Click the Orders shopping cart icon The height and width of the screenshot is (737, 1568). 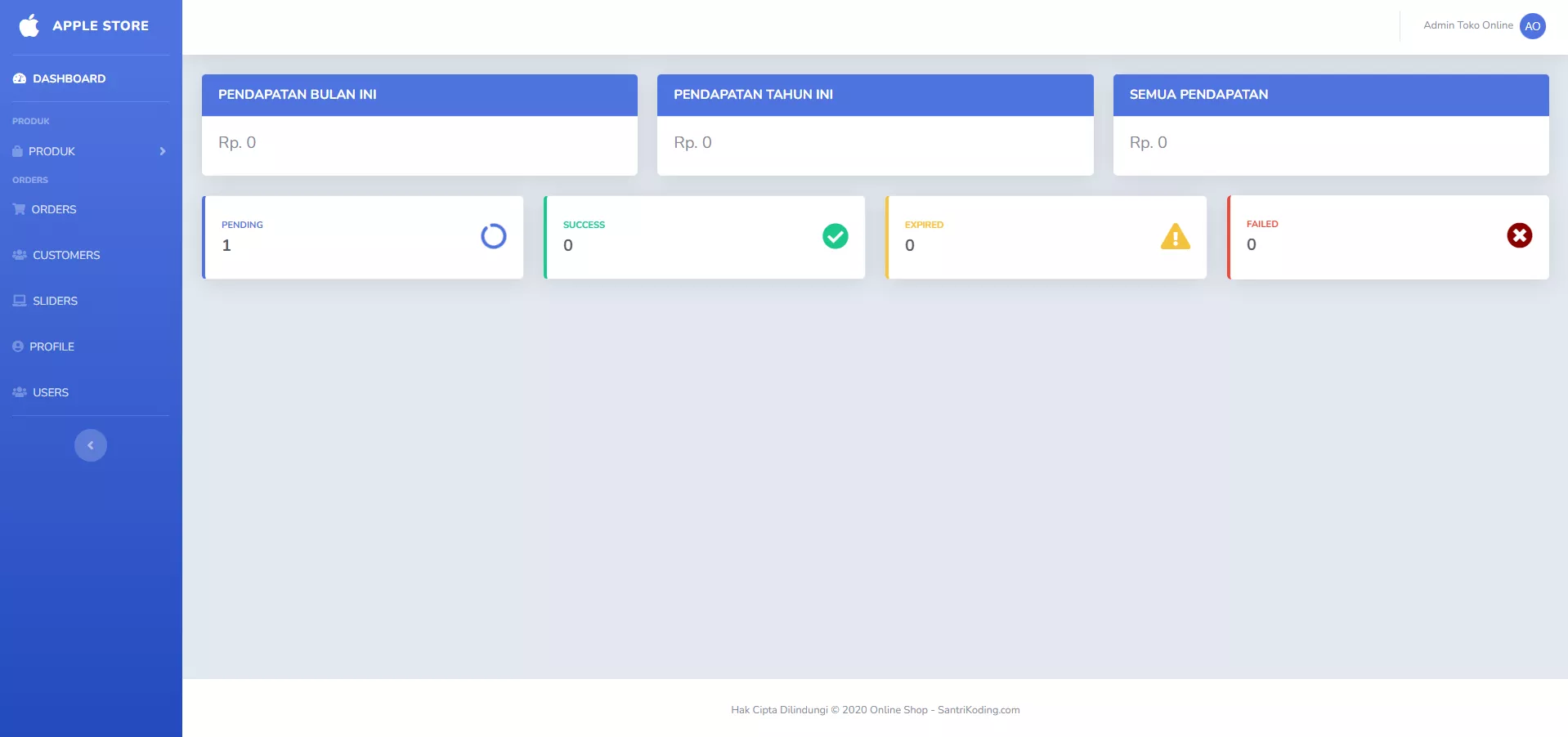pyautogui.click(x=19, y=209)
